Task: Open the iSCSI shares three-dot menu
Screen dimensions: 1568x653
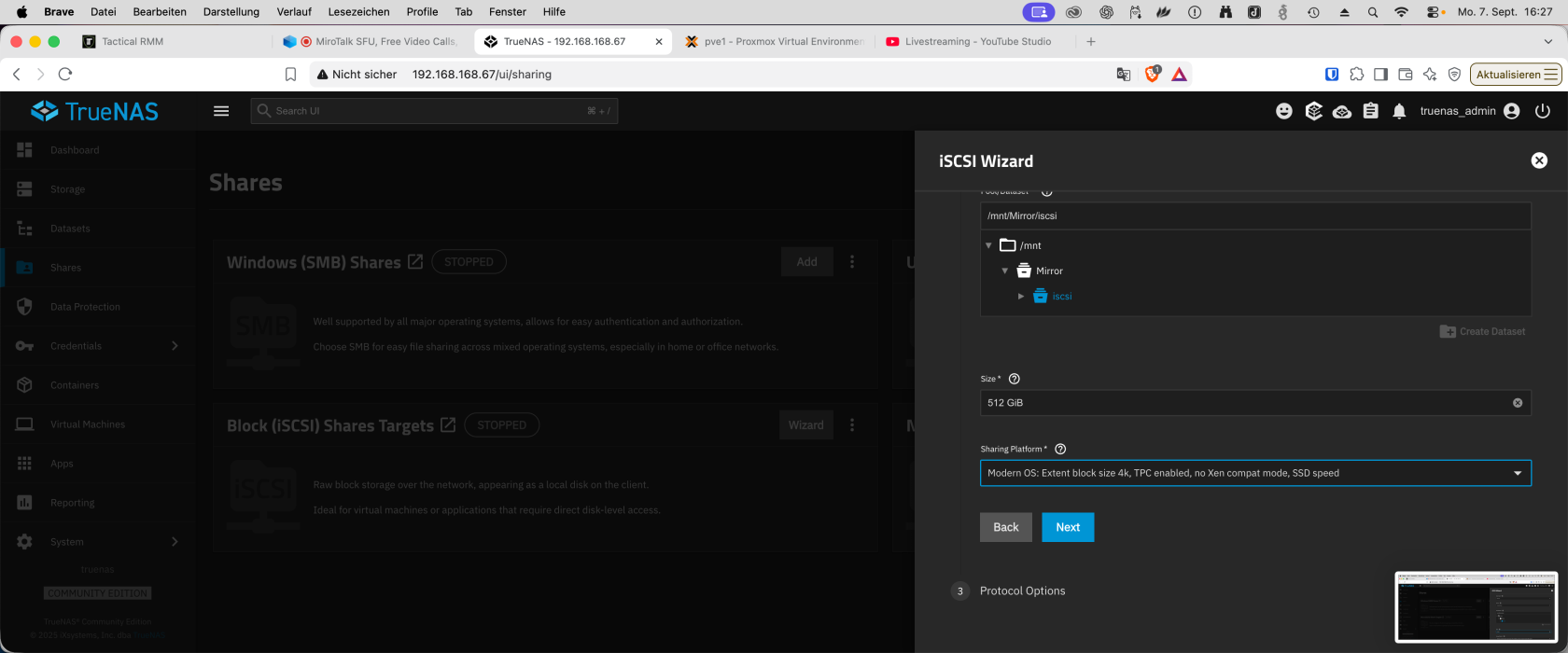Action: [851, 424]
